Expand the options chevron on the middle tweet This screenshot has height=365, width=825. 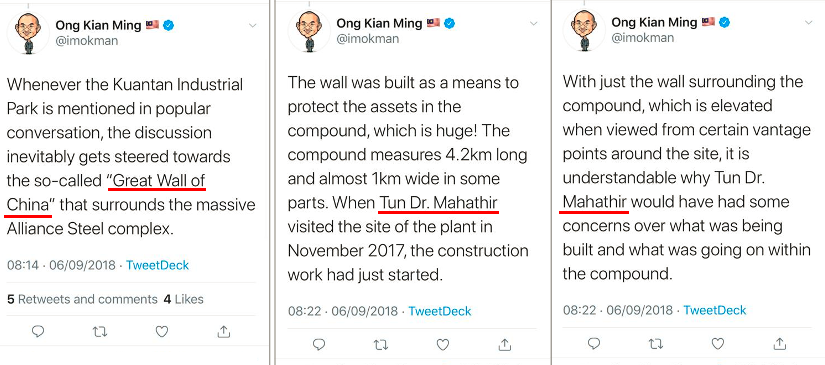point(534,24)
